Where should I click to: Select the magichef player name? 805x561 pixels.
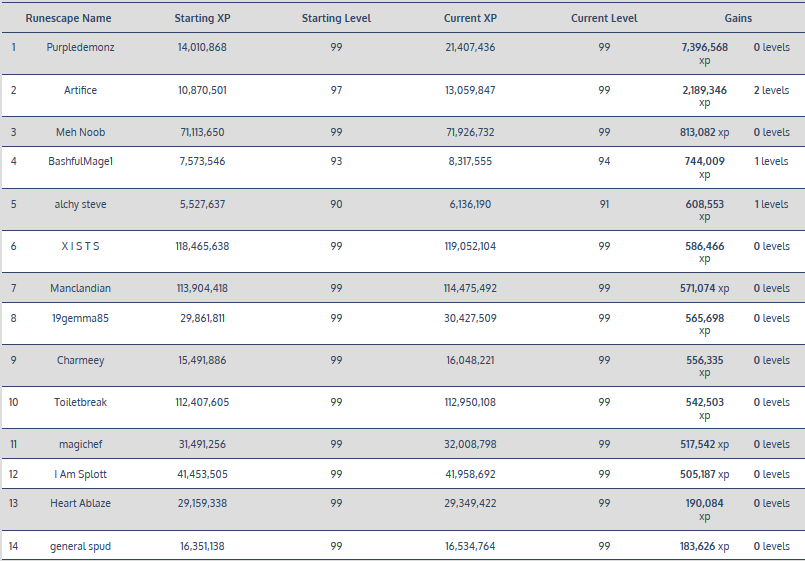[80, 444]
